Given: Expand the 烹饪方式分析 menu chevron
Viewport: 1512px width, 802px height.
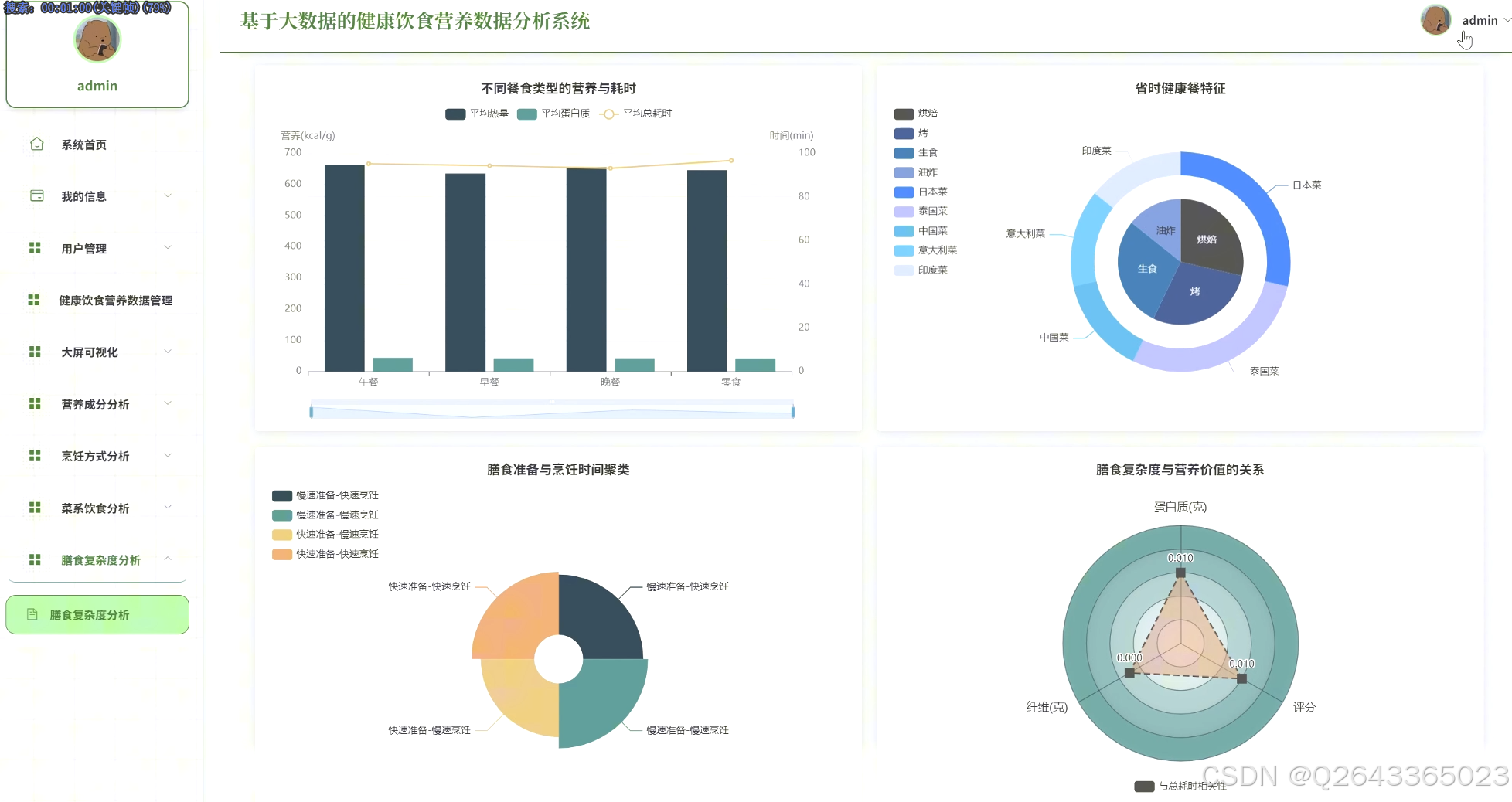Looking at the screenshot, I should (168, 455).
